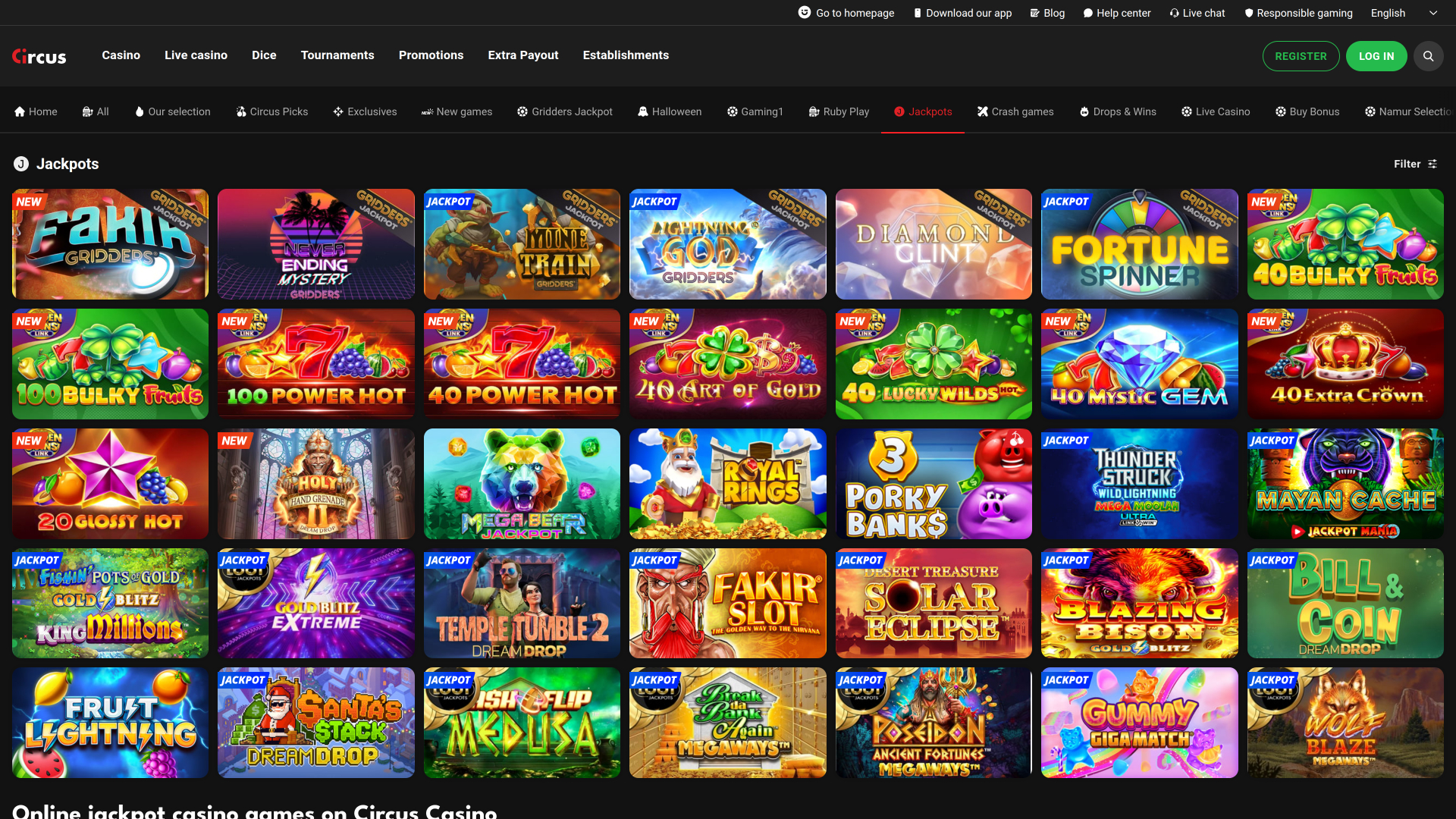Open the Filter options sliders icon
1456x819 pixels.
[1432, 164]
